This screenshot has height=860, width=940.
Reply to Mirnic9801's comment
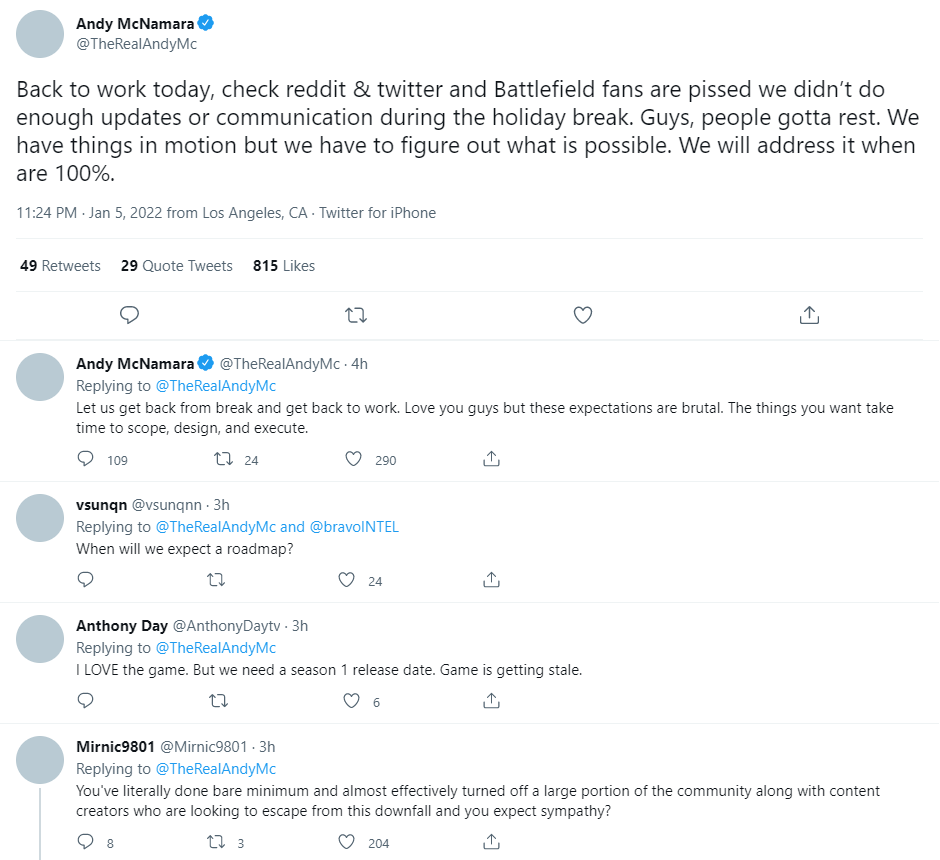coord(86,842)
